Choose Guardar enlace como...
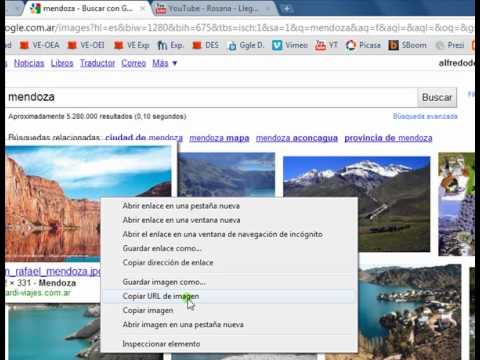This screenshot has width=480, height=360. [229, 248]
